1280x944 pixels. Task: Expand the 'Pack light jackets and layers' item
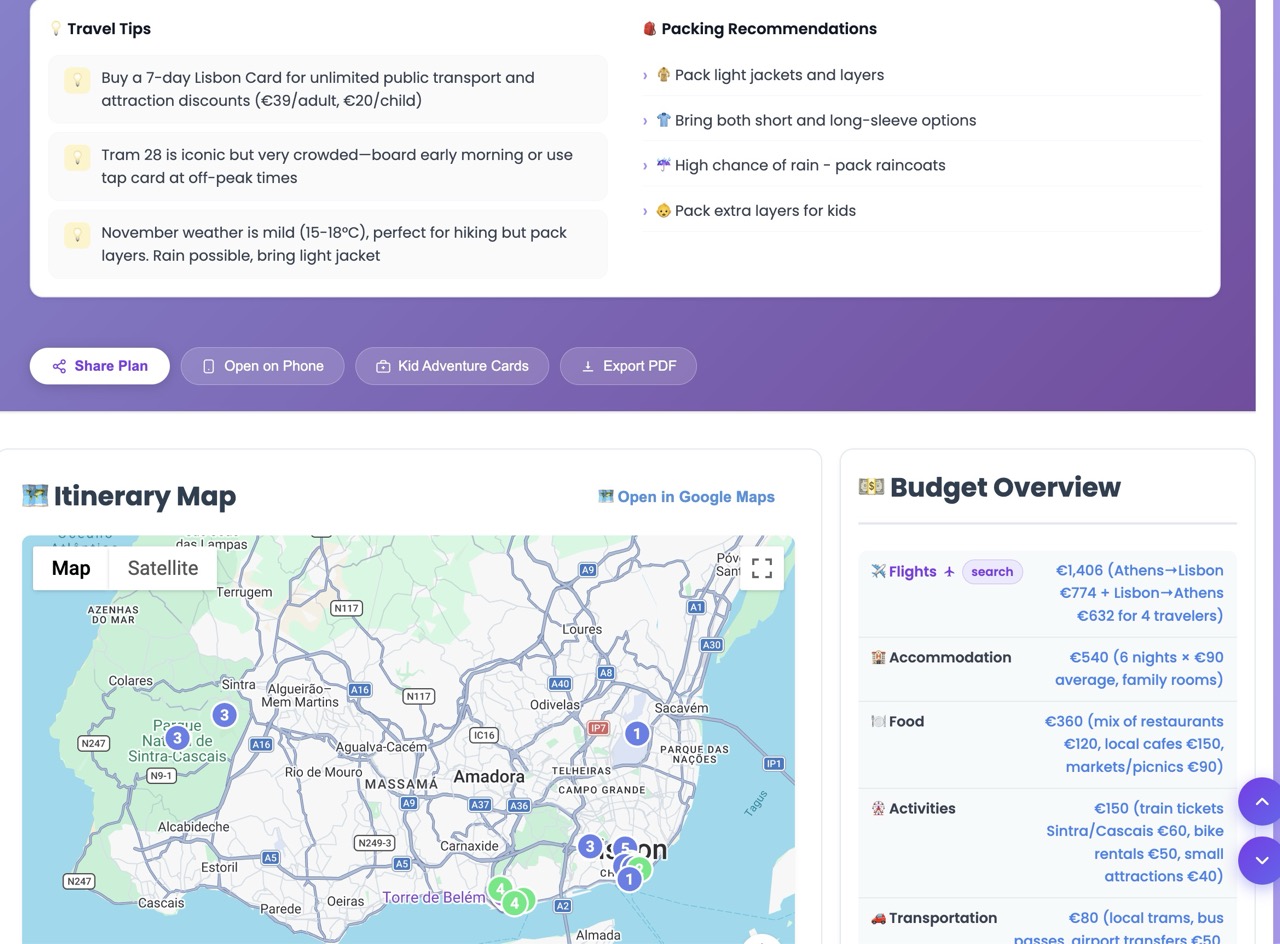(x=922, y=75)
